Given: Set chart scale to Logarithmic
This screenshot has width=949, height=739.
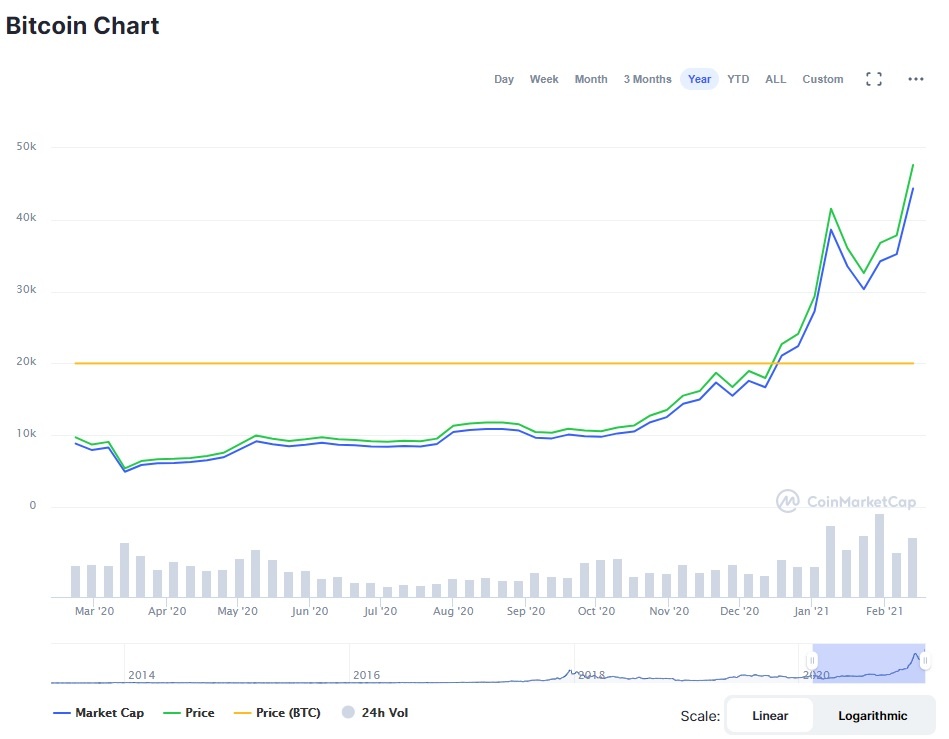Looking at the screenshot, I should (x=873, y=715).
